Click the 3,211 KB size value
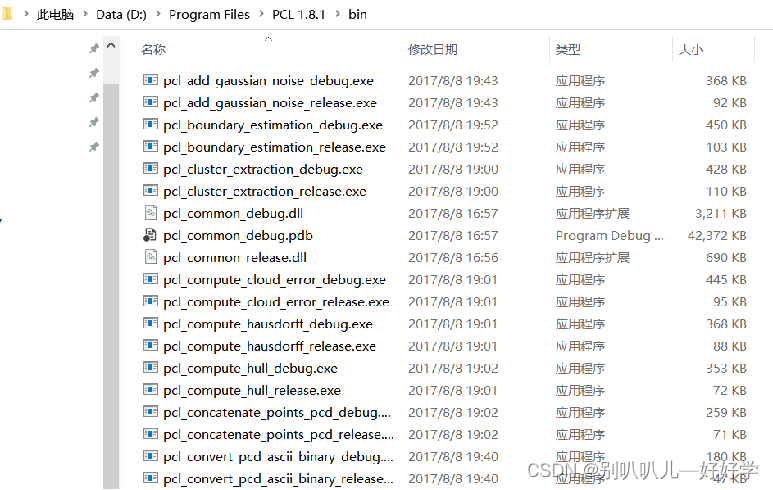Image resolution: width=773 pixels, height=490 pixels. click(x=721, y=213)
